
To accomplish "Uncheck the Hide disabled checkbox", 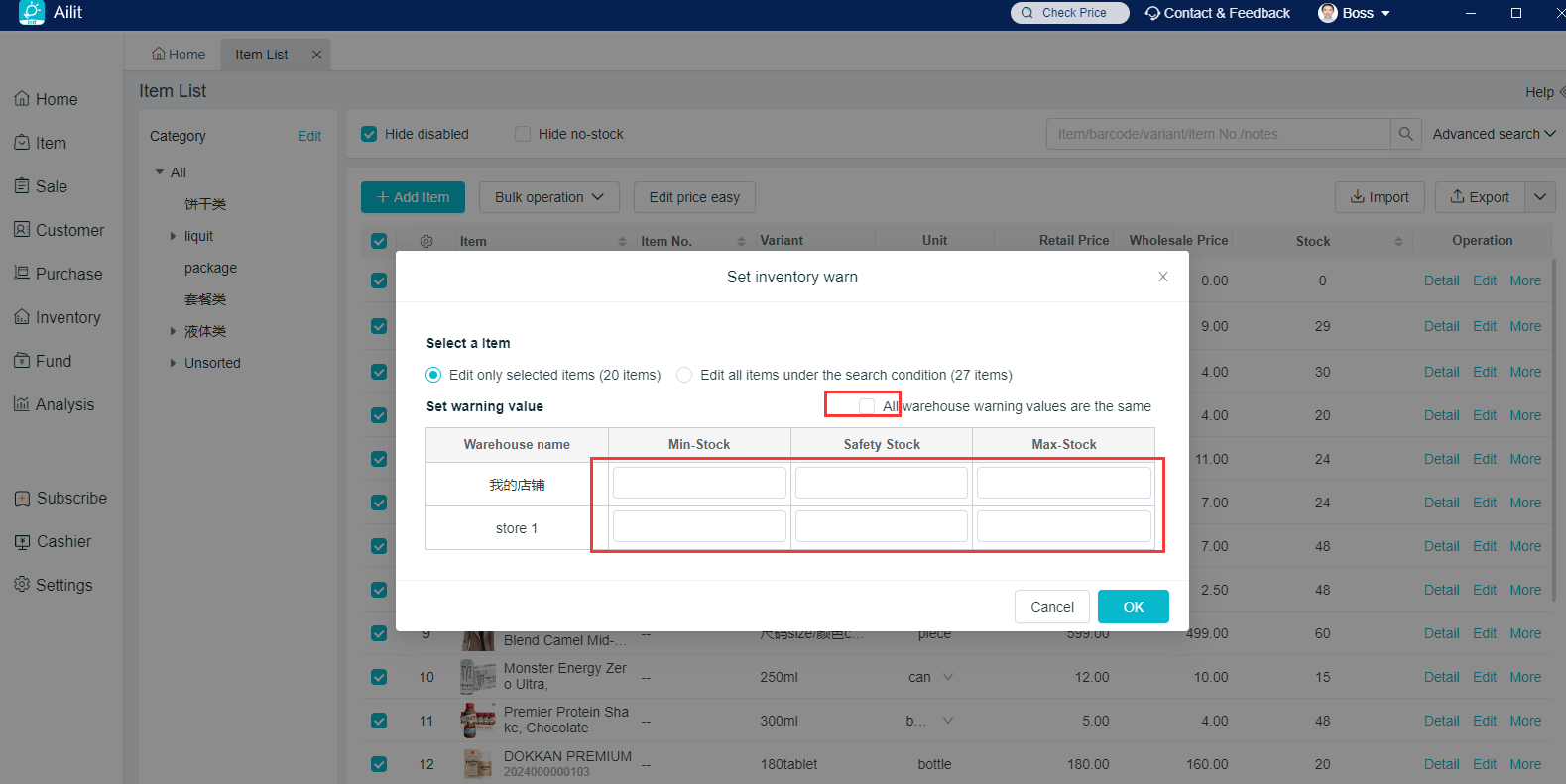I will [369, 134].
